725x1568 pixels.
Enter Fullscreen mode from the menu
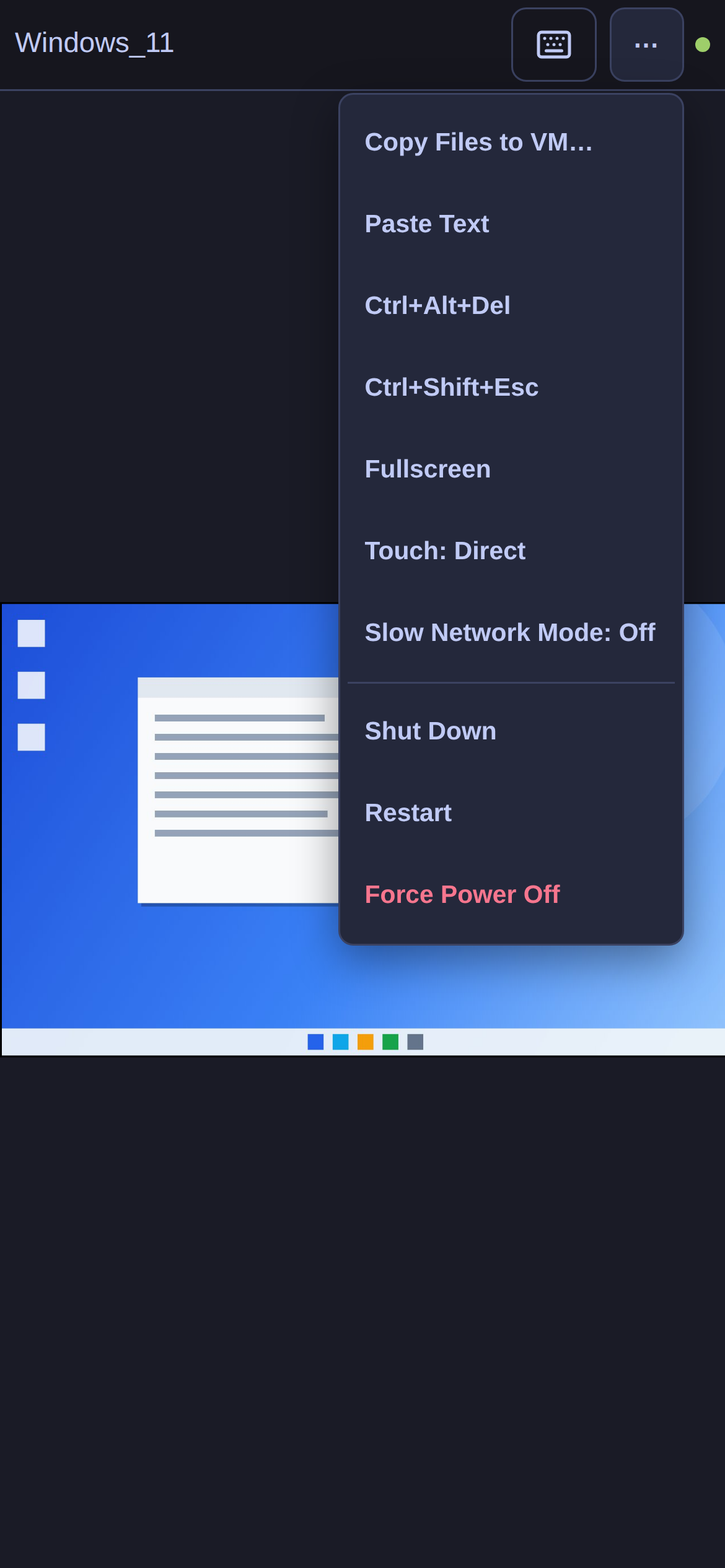[x=511, y=469]
